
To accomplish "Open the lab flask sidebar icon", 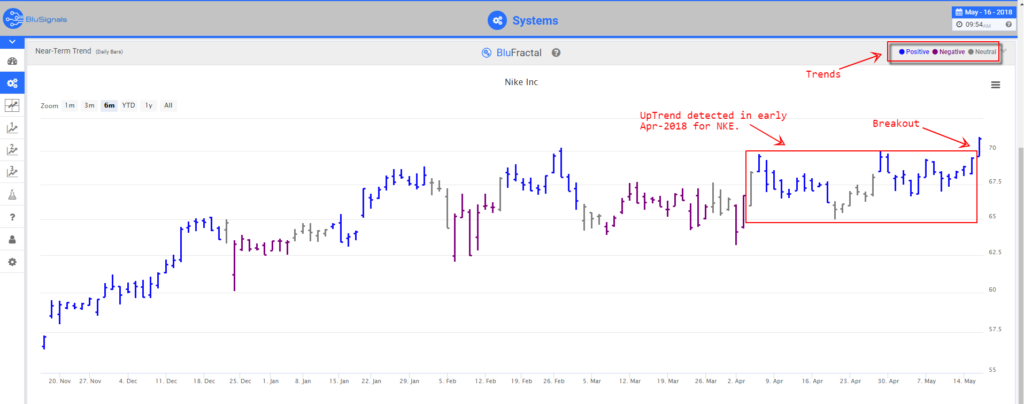I will 12,194.
